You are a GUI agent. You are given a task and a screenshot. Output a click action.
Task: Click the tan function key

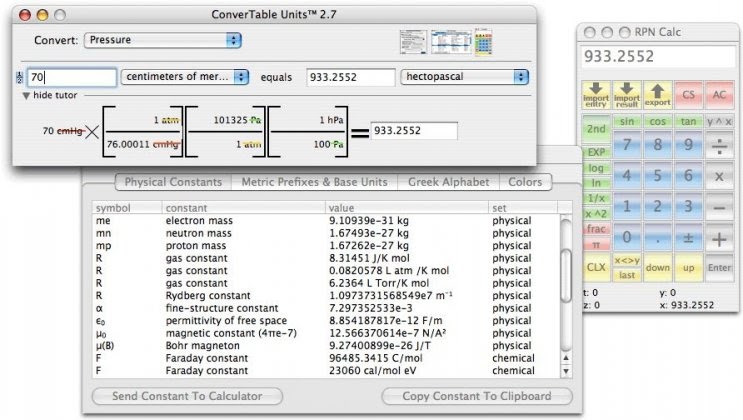[x=689, y=121]
